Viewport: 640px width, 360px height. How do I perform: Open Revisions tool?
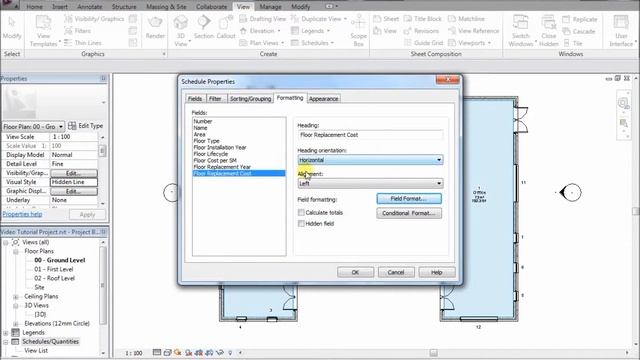[x=421, y=31]
